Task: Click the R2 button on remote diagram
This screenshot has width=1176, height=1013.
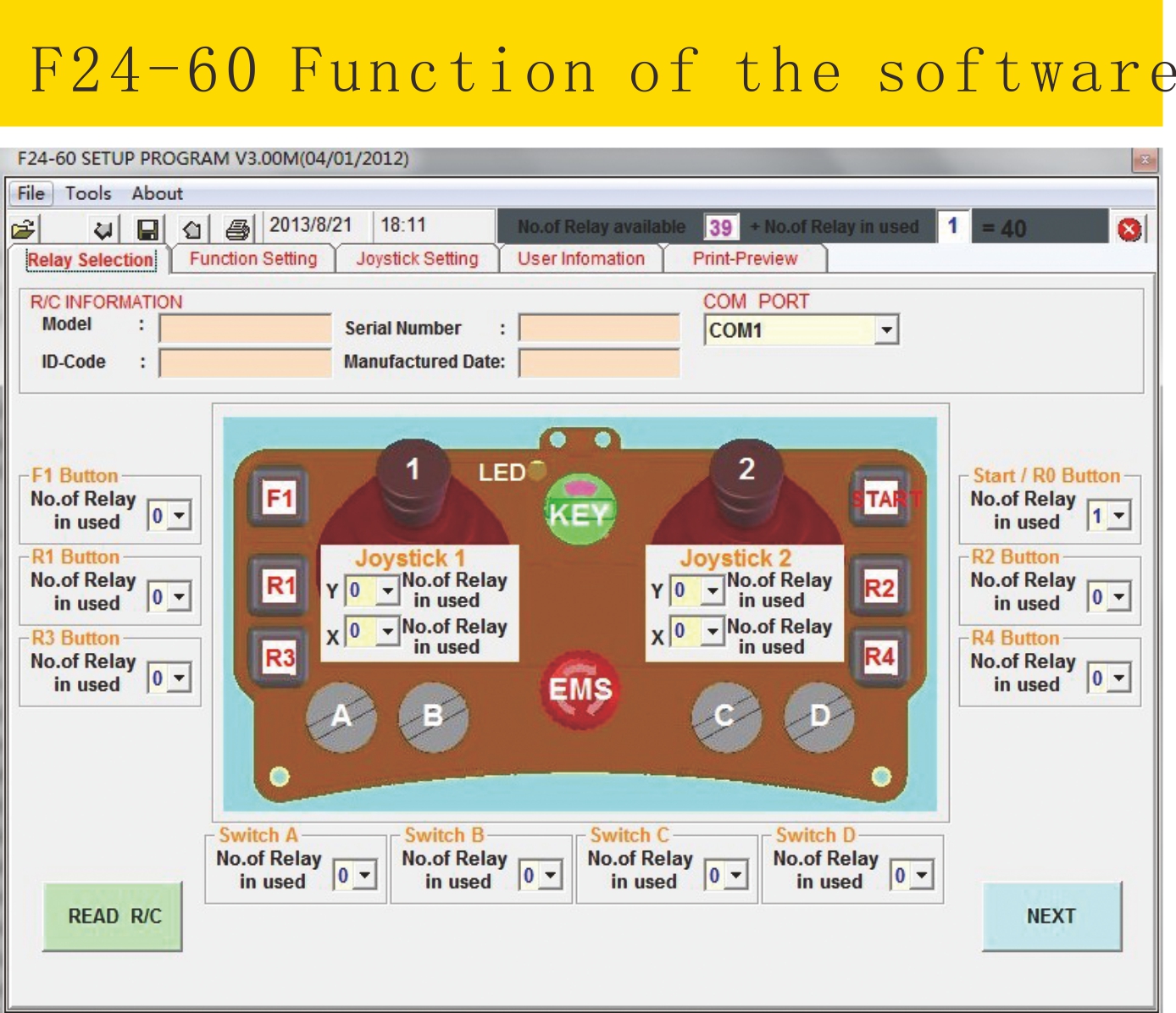Action: [x=879, y=588]
